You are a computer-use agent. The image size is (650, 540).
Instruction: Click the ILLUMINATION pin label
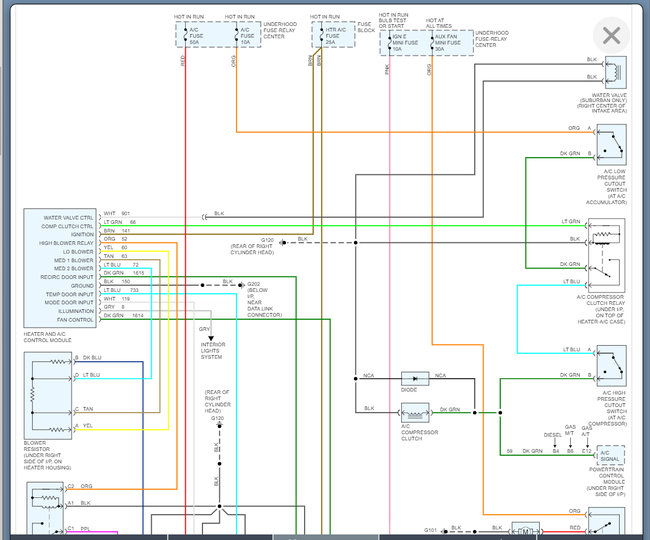tap(76, 311)
